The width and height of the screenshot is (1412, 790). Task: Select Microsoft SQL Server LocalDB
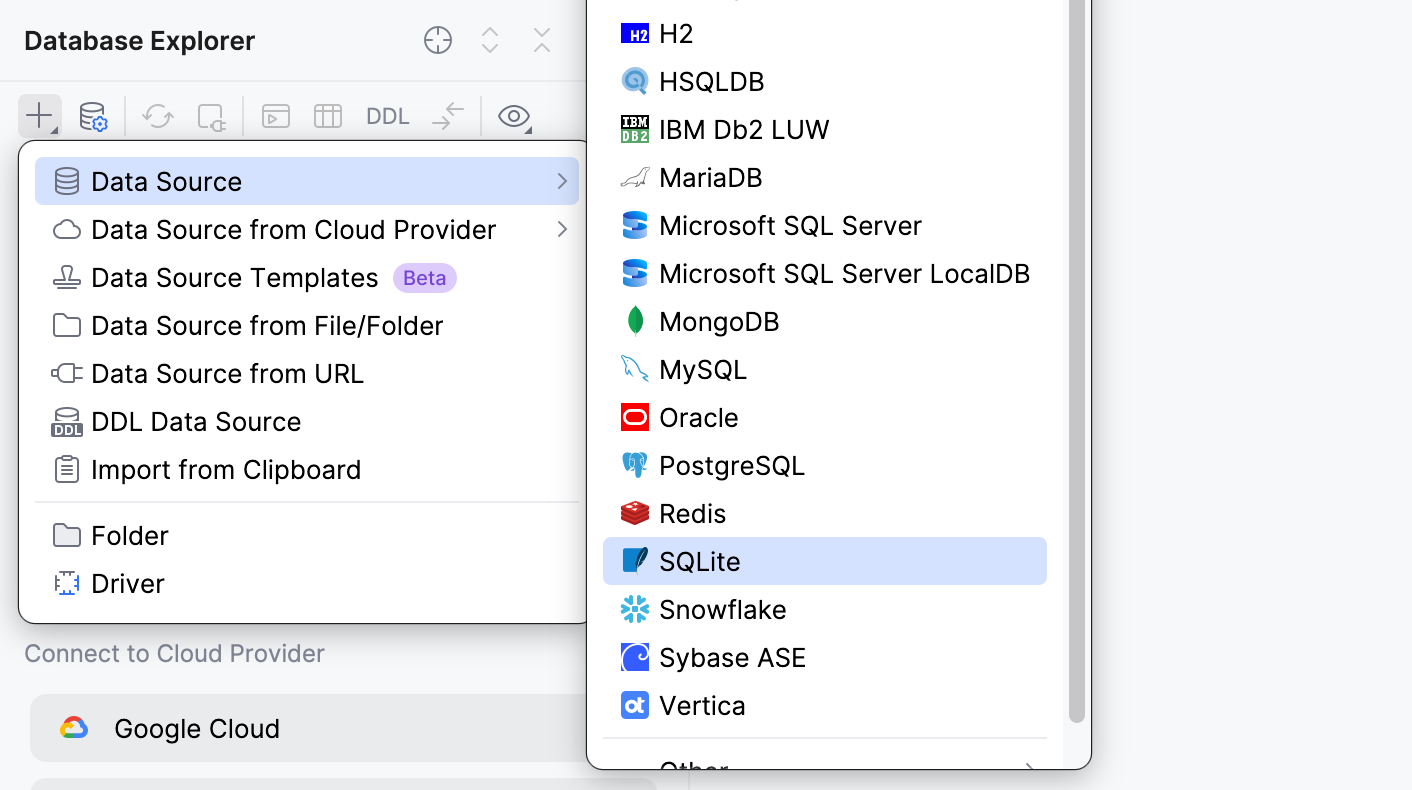pyautogui.click(x=825, y=273)
